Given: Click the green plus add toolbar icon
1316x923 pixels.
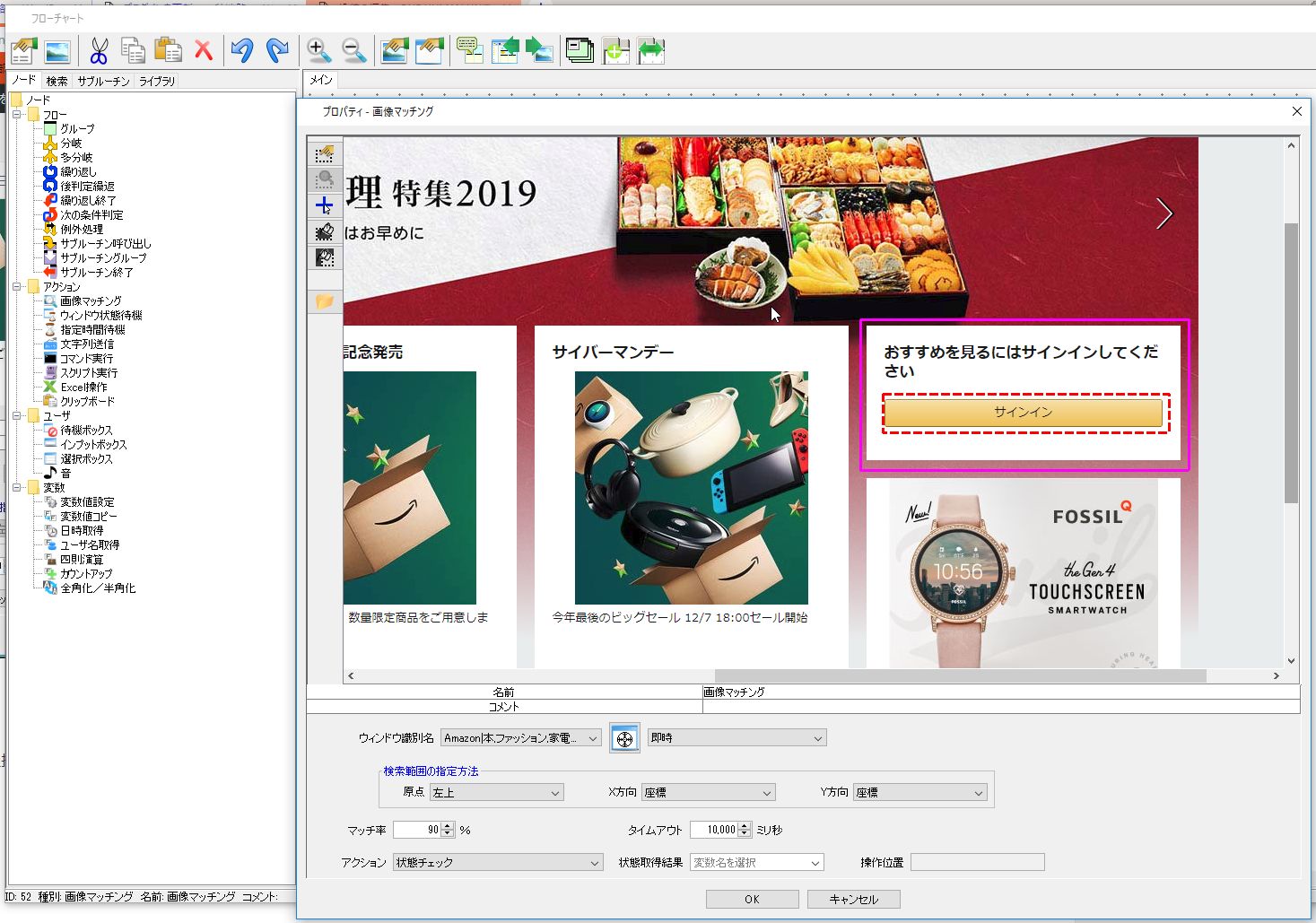Looking at the screenshot, I should point(615,51).
